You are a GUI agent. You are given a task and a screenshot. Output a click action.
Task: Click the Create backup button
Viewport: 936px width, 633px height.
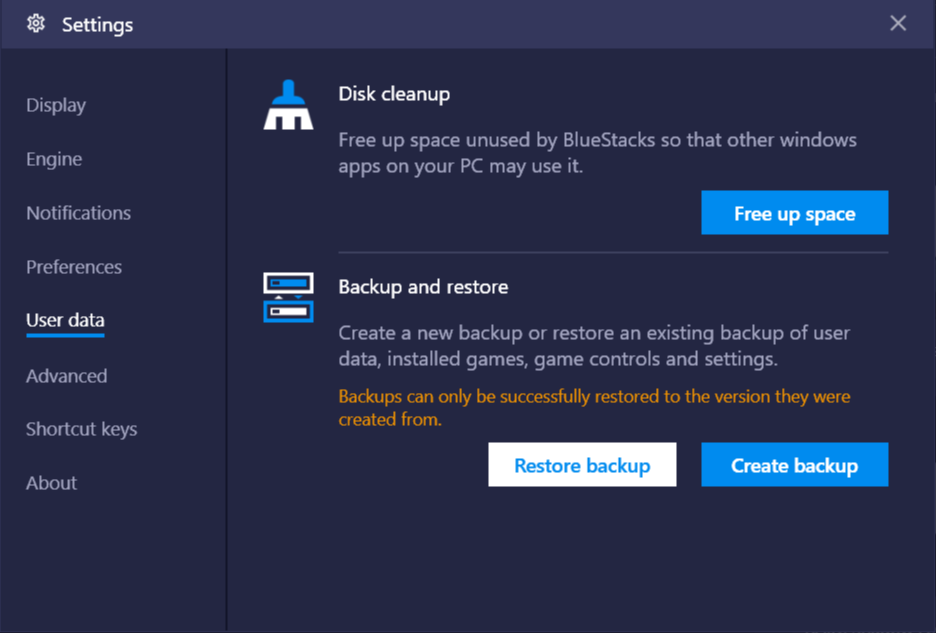pos(795,465)
